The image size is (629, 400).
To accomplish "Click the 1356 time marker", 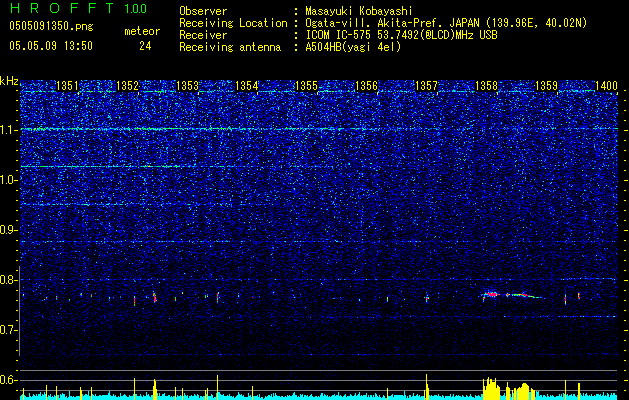I will tap(366, 85).
